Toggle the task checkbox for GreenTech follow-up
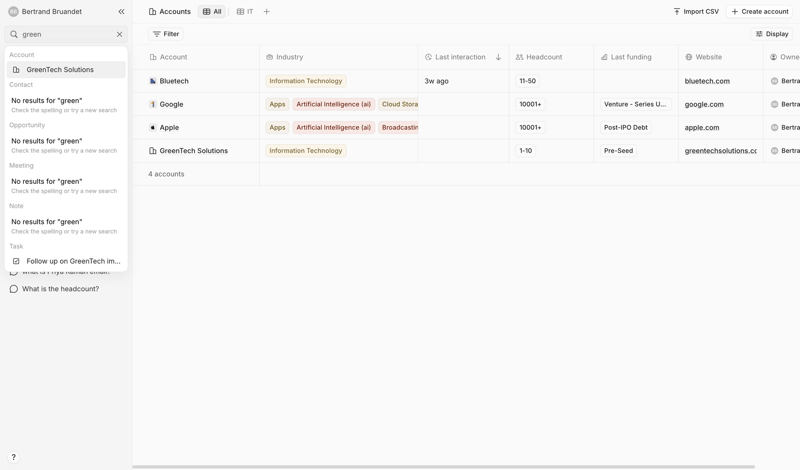 pyautogui.click(x=16, y=261)
